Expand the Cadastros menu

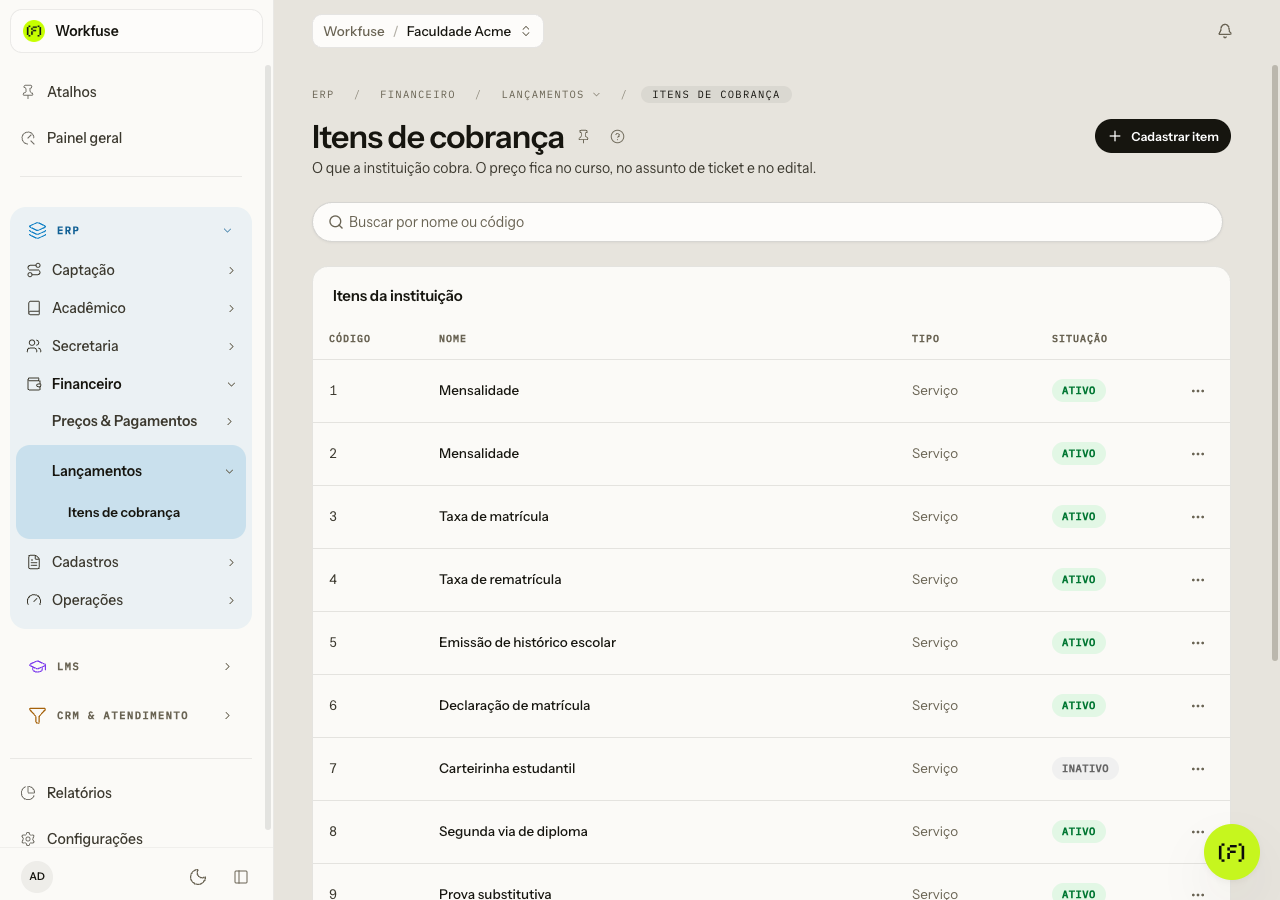[x=131, y=562]
